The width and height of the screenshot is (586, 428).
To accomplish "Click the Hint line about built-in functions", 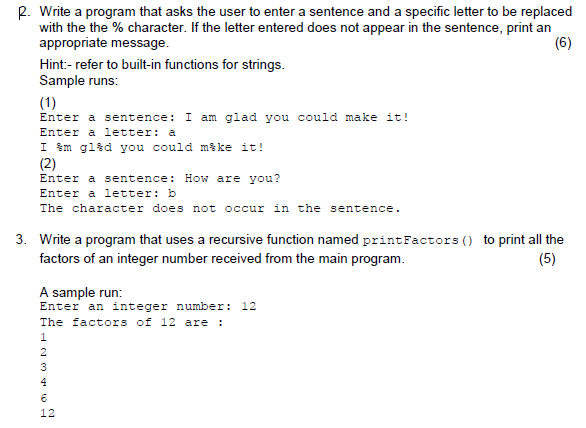I will [162, 65].
